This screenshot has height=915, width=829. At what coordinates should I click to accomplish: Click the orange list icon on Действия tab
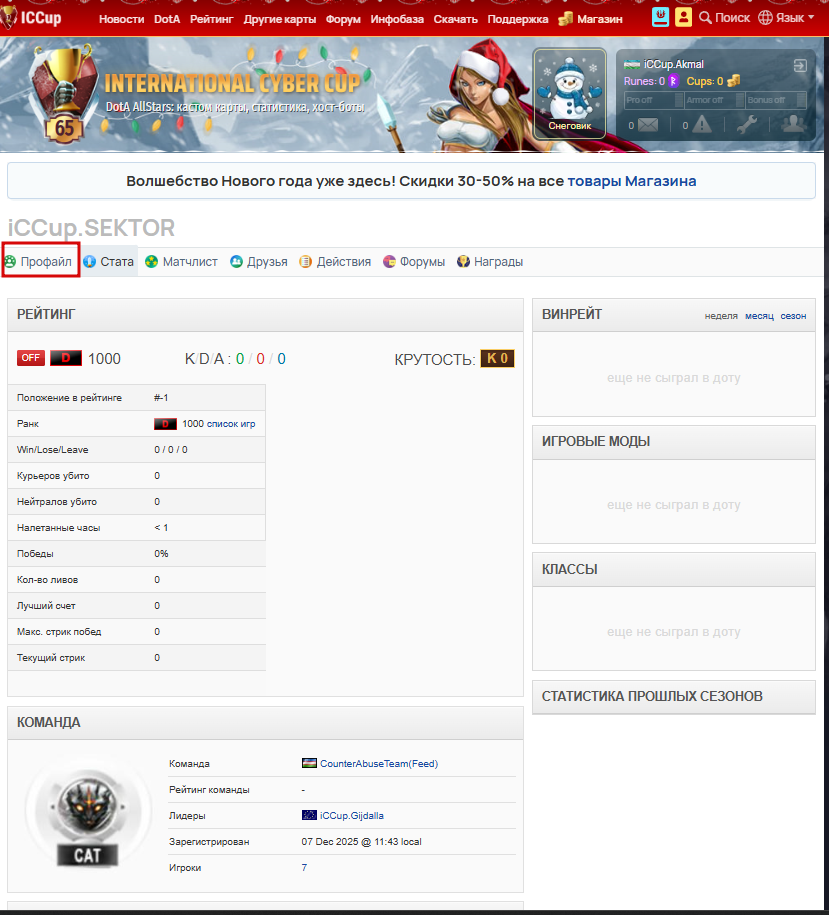click(306, 261)
